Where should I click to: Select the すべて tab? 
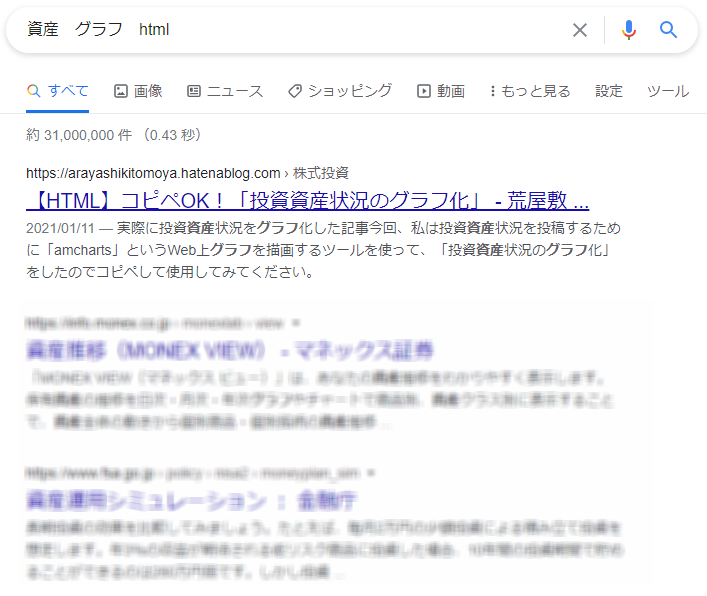pos(58,91)
